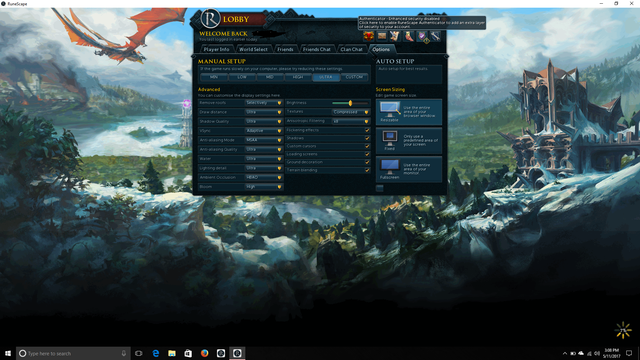Open the Authenticator shield icon
The height and width of the screenshot is (360, 640).
point(422,37)
